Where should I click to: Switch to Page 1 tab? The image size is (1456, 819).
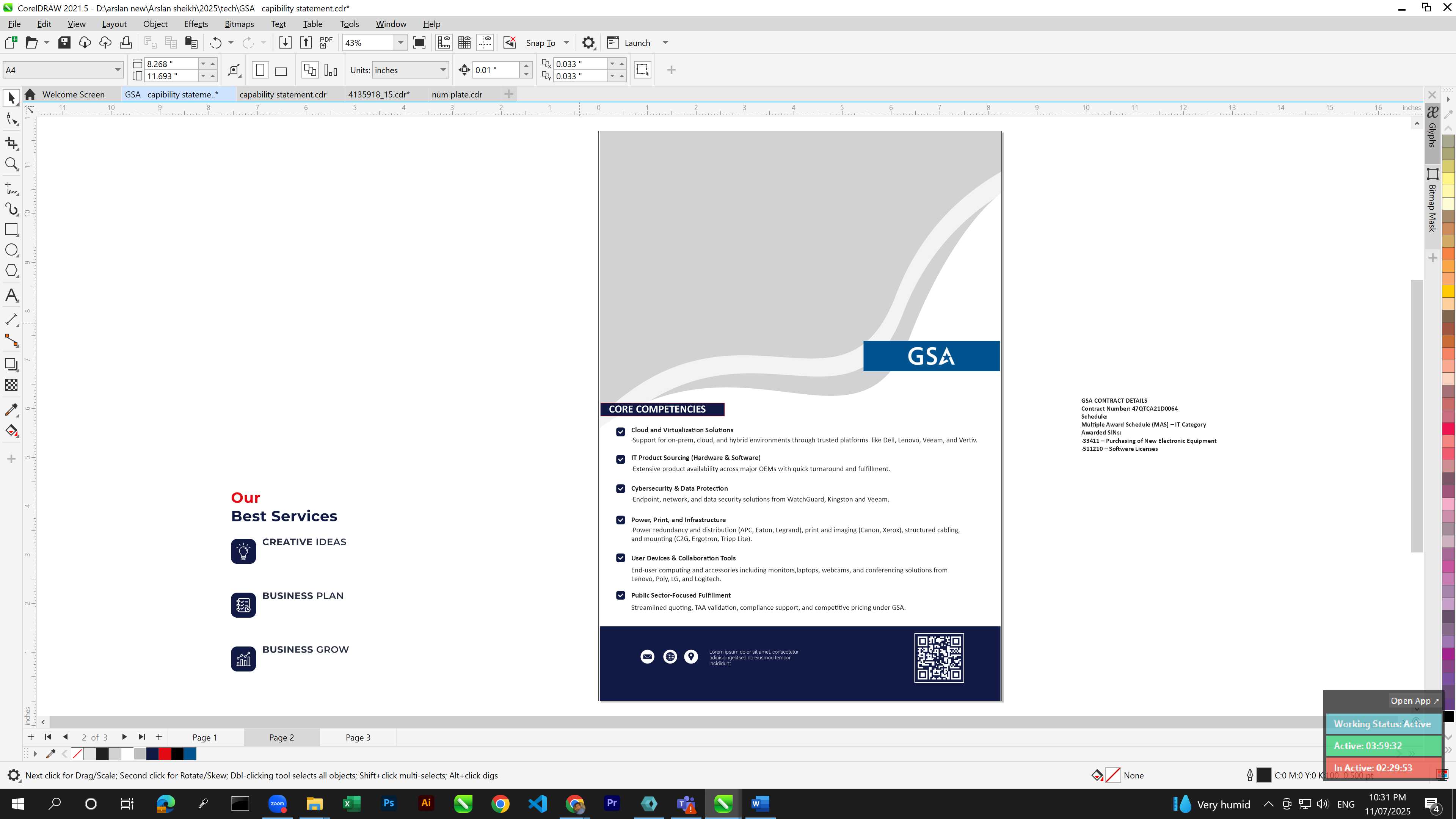(205, 737)
